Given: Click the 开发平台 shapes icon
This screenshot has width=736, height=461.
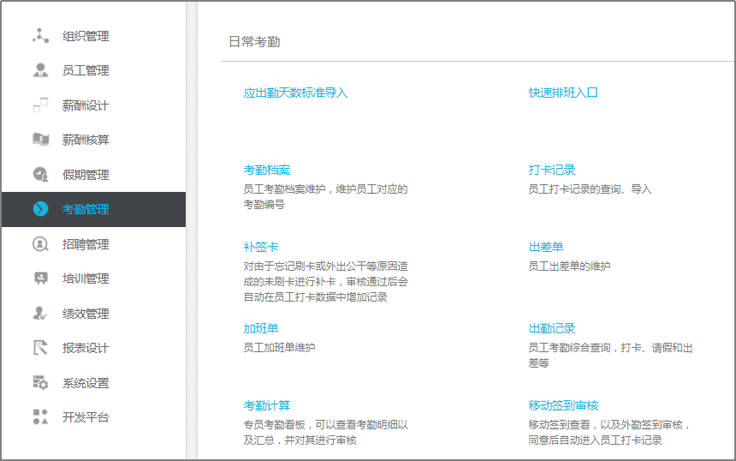Looking at the screenshot, I should coord(41,417).
